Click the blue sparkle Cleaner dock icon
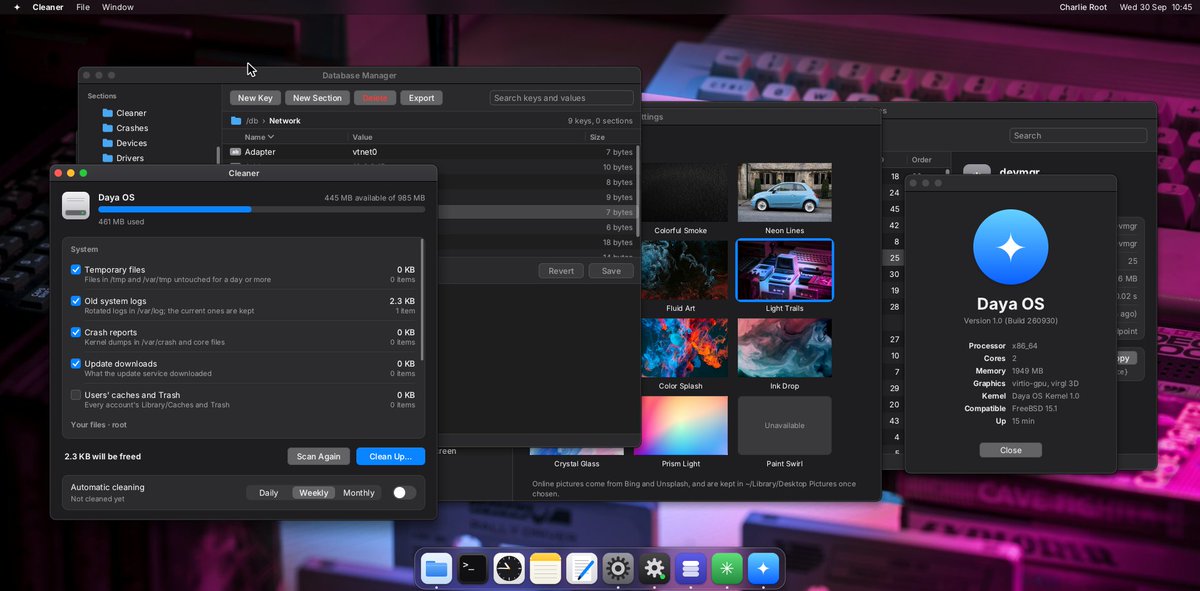 pos(763,568)
